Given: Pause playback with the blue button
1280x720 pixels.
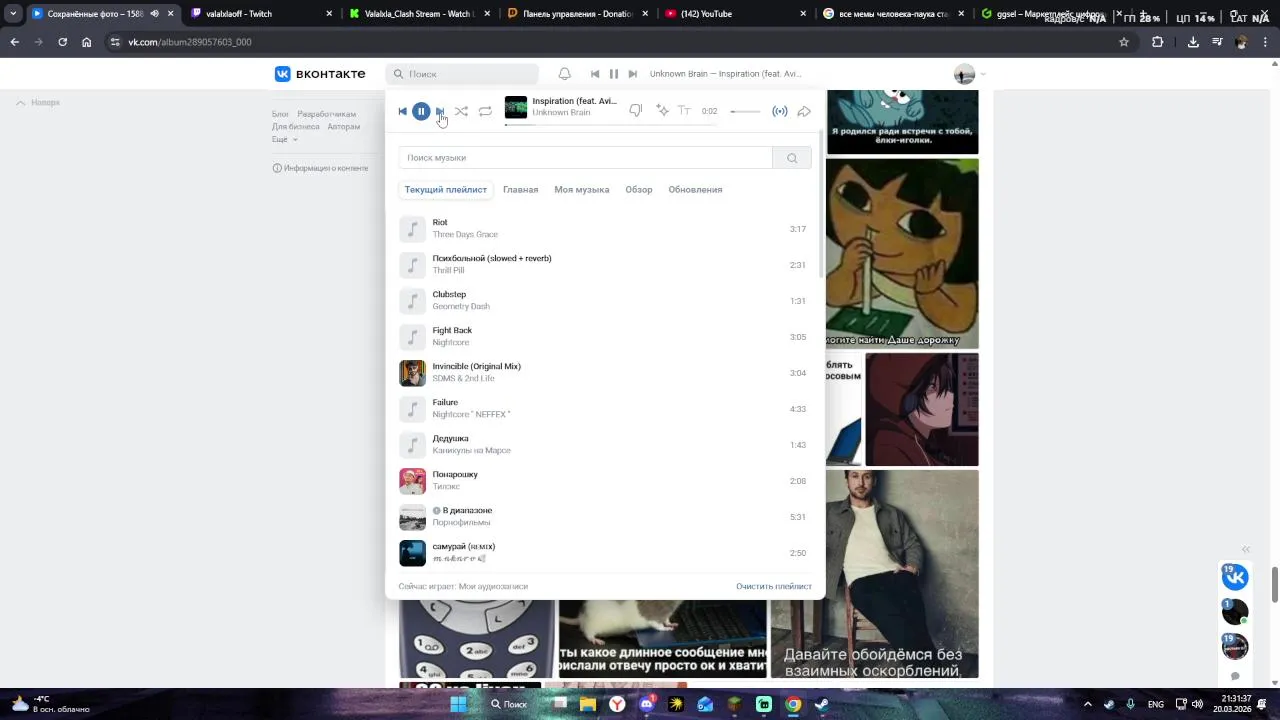Looking at the screenshot, I should (421, 111).
